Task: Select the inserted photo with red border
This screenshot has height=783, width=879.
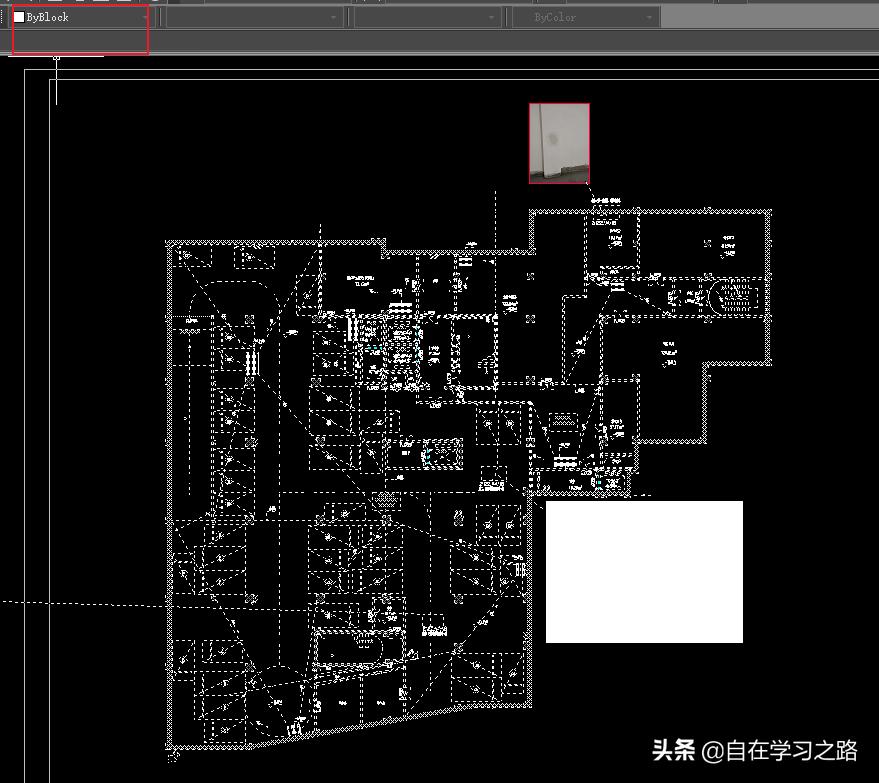Action: (x=559, y=143)
